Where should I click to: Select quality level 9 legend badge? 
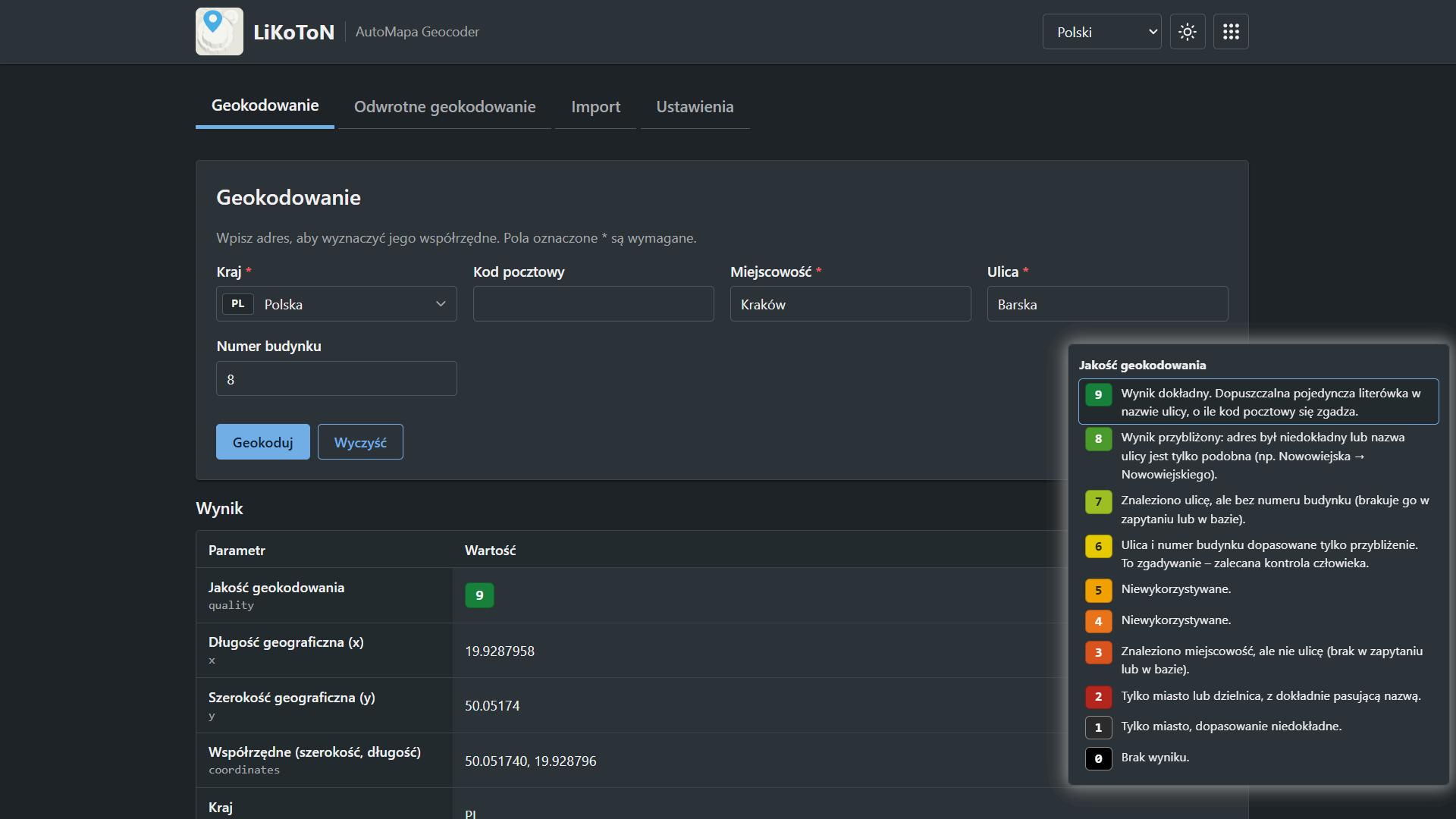point(1098,394)
